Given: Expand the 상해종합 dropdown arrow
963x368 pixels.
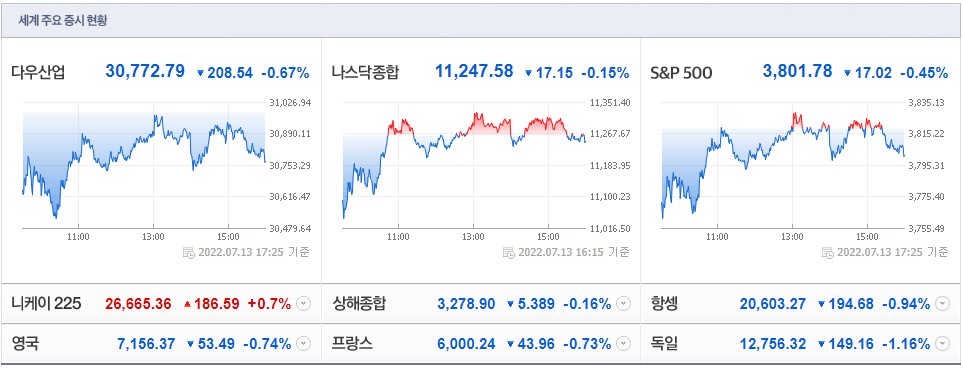Looking at the screenshot, I should pos(623,303).
